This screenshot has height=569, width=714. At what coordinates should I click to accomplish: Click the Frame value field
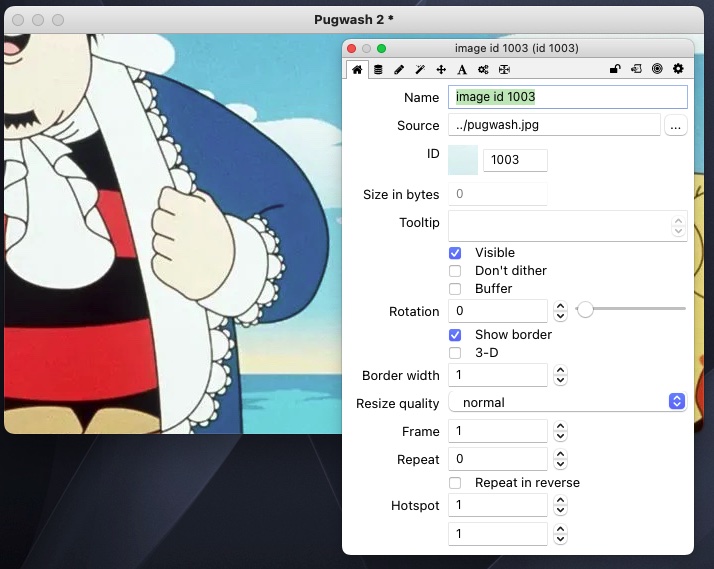pyautogui.click(x=498, y=431)
